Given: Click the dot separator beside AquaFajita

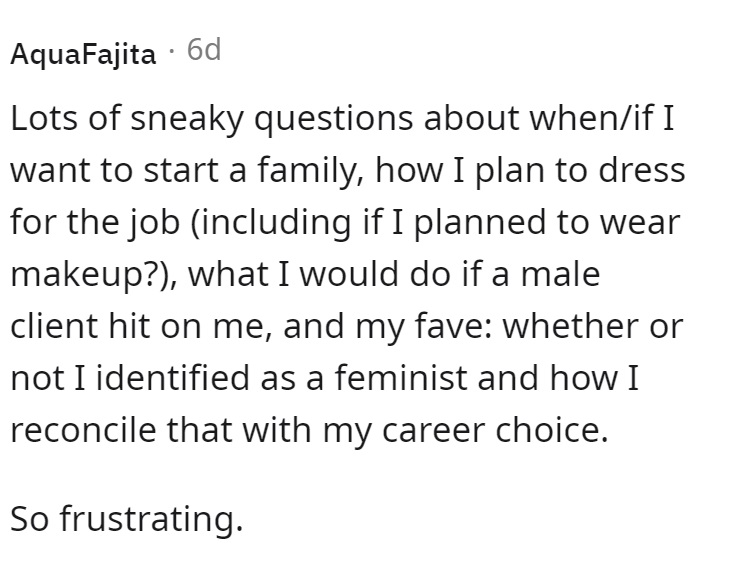Looking at the screenshot, I should 172,50.
